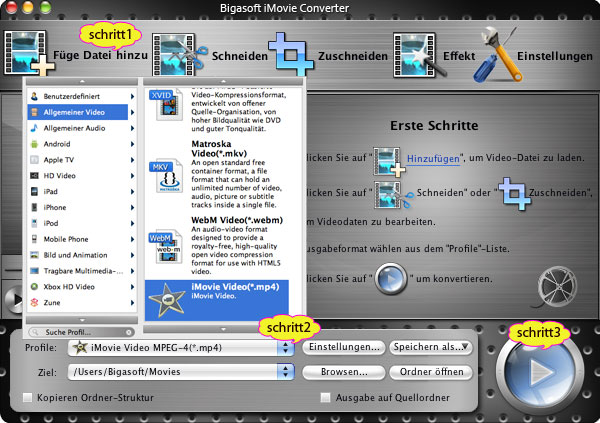Click the HD Video category icon

point(34,176)
